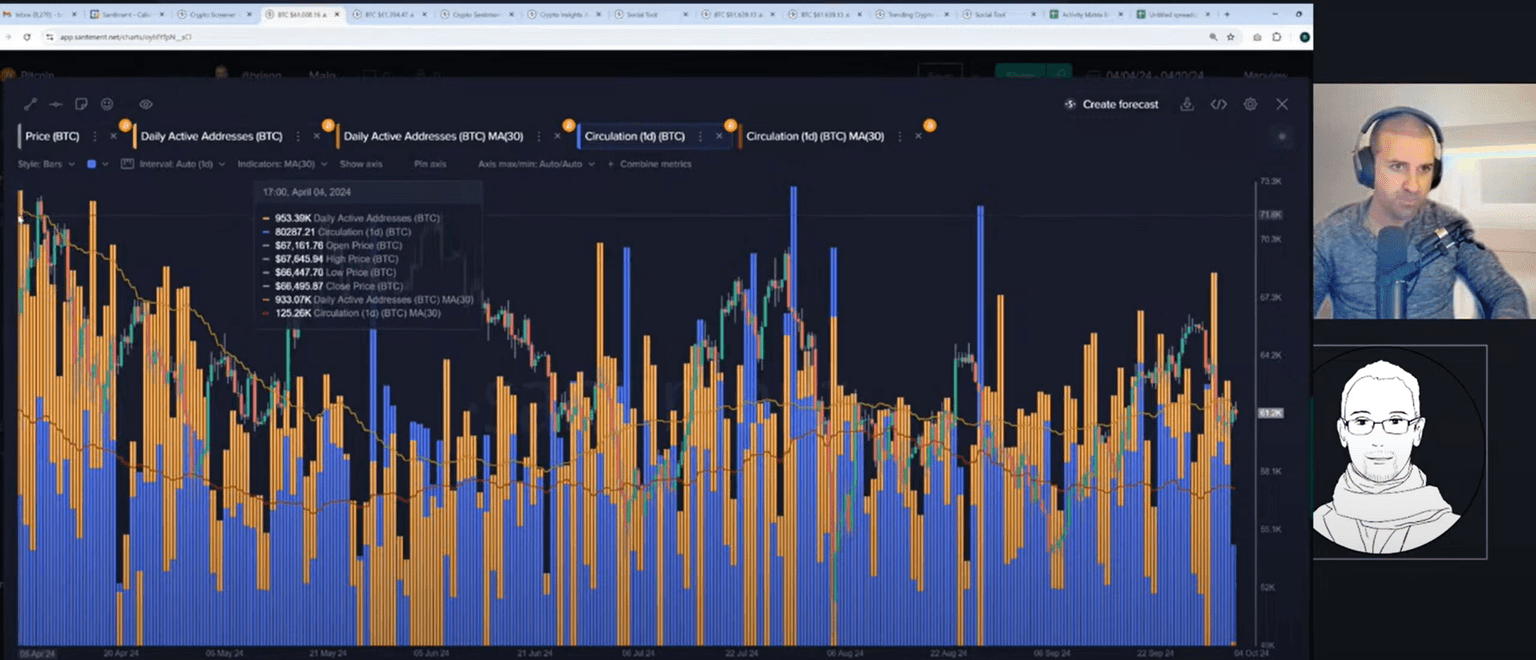The width and height of the screenshot is (1536, 660).
Task: Toggle Show axis option
Action: point(360,164)
